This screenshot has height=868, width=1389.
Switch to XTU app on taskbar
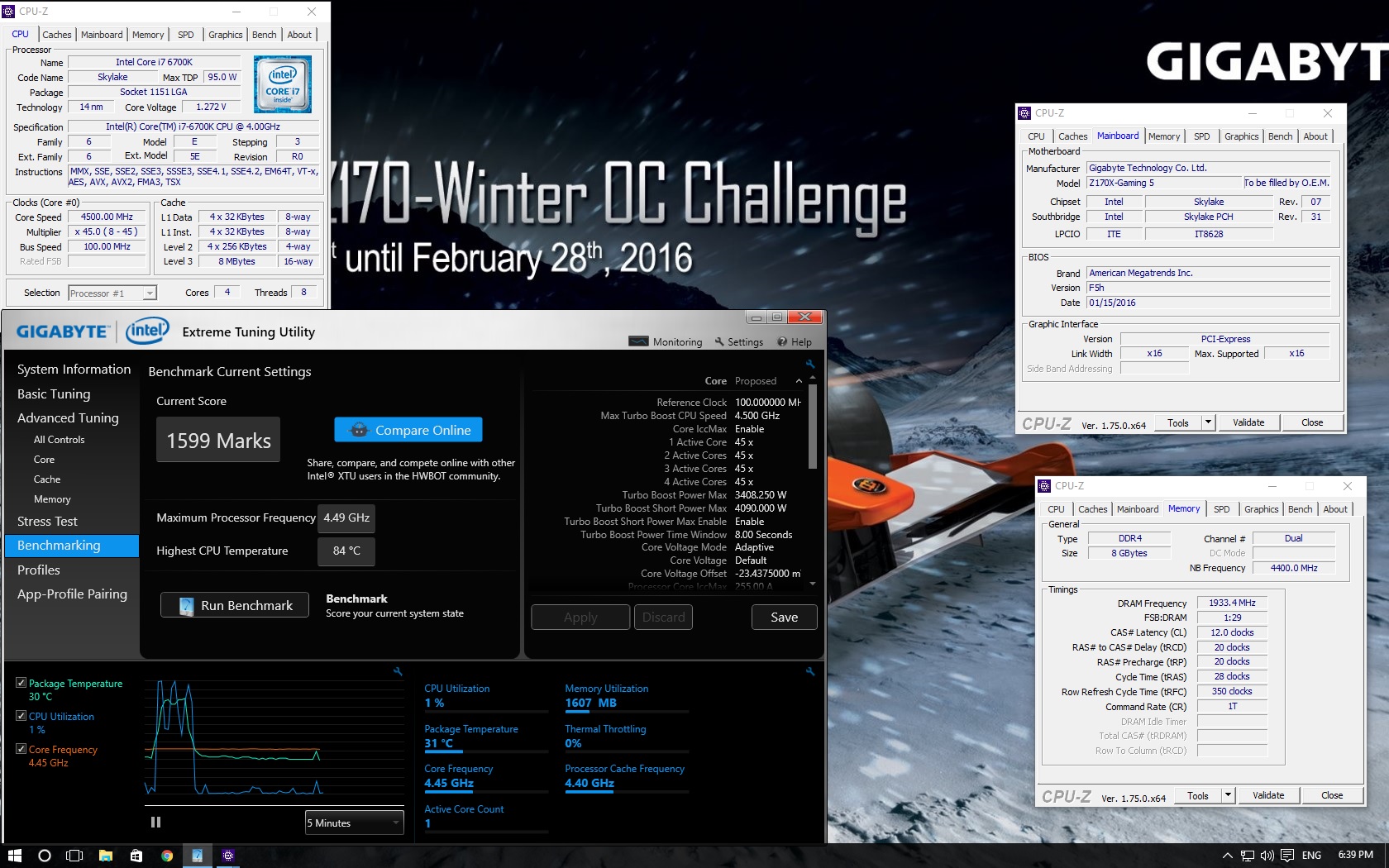tap(198, 856)
